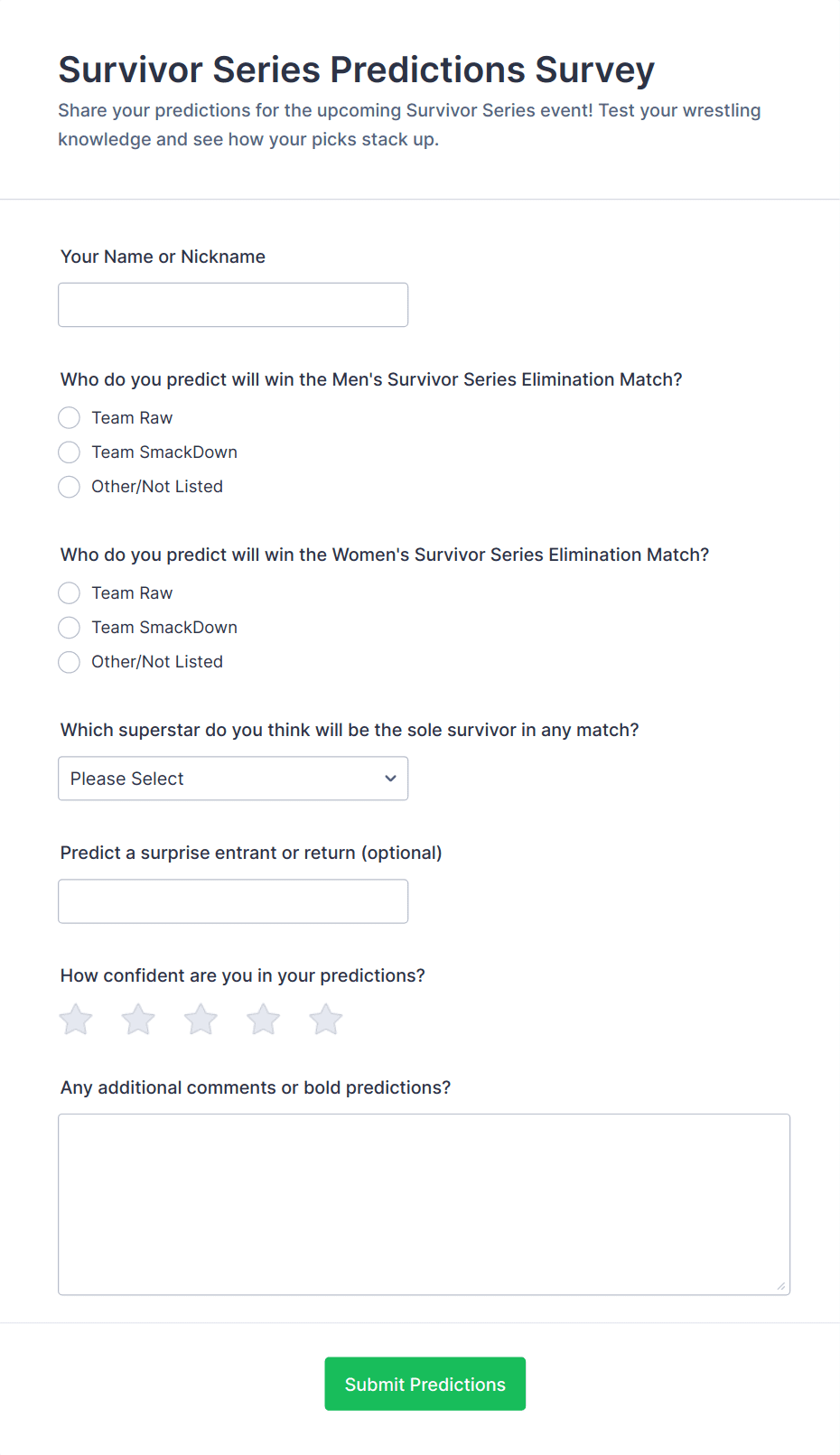This screenshot has width=840, height=1455.
Task: Pick Team SmackDown for Women's match
Action: pyautogui.click(x=70, y=628)
